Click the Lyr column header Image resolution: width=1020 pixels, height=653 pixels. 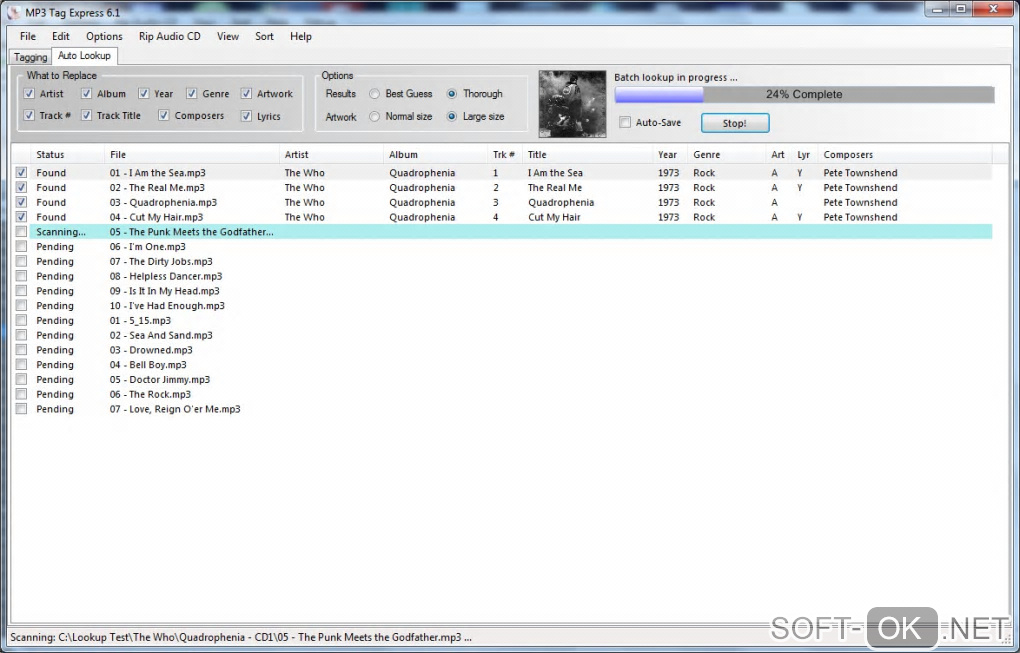[x=805, y=155]
